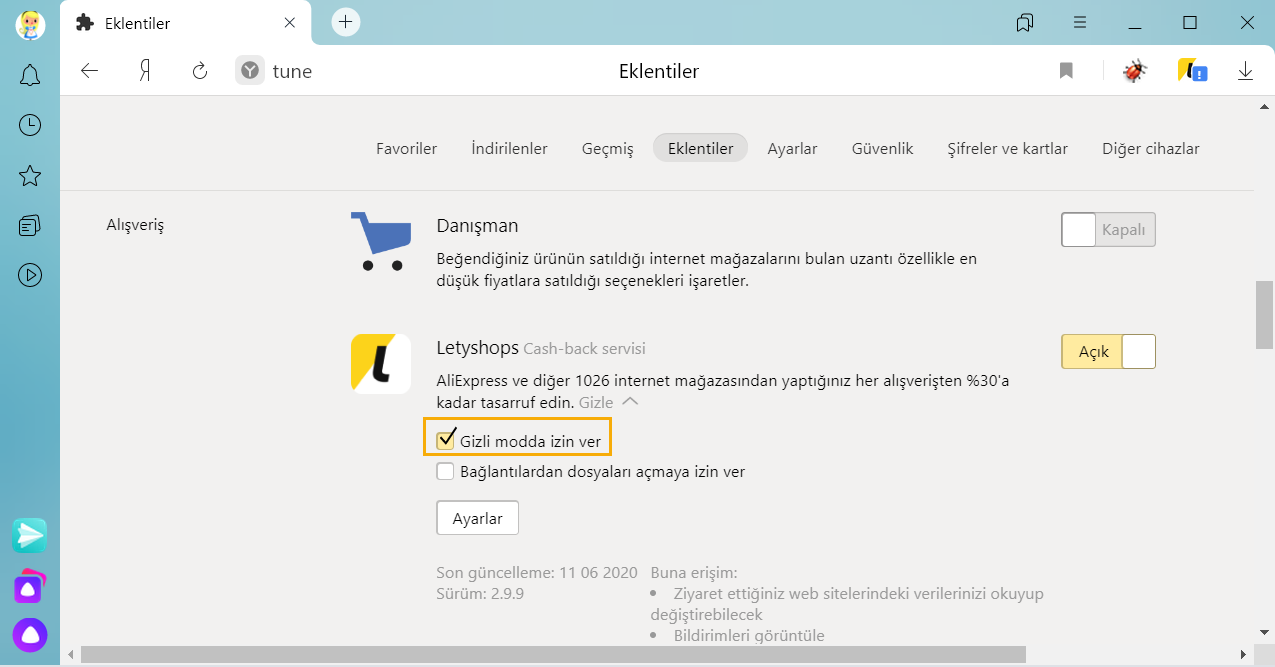The width and height of the screenshot is (1275, 667).
Task: Switch to the Ayarlar tab
Action: tap(793, 148)
